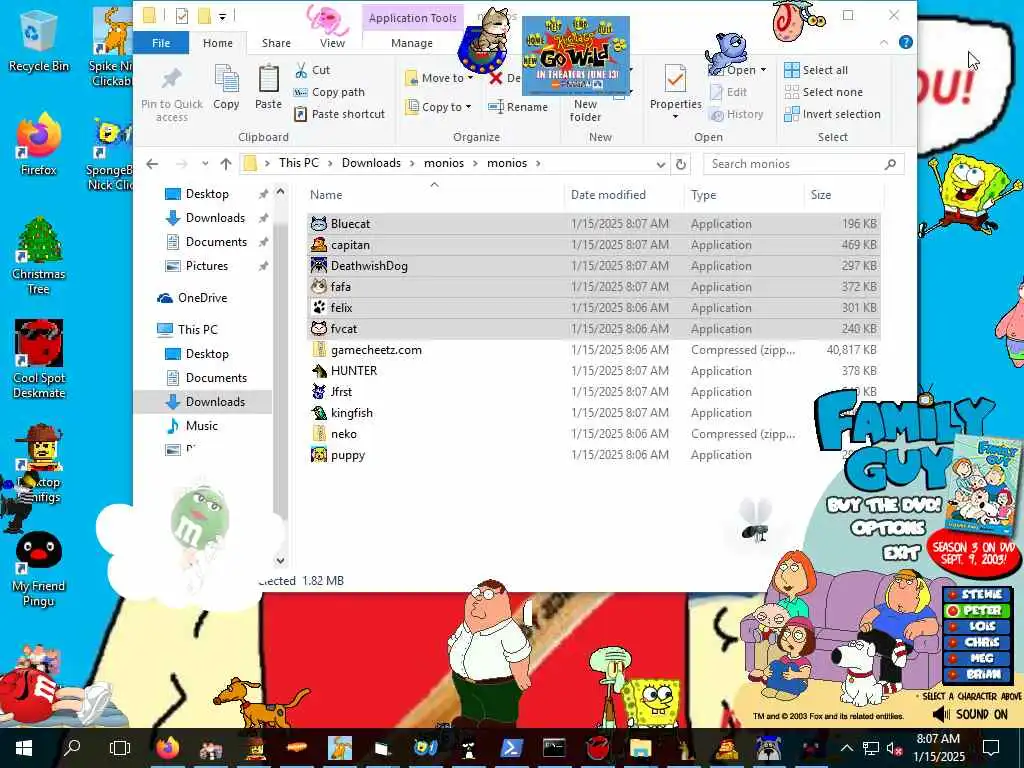The width and height of the screenshot is (1024, 768).
Task: Go back with the left arrow button
Action: [x=152, y=164]
